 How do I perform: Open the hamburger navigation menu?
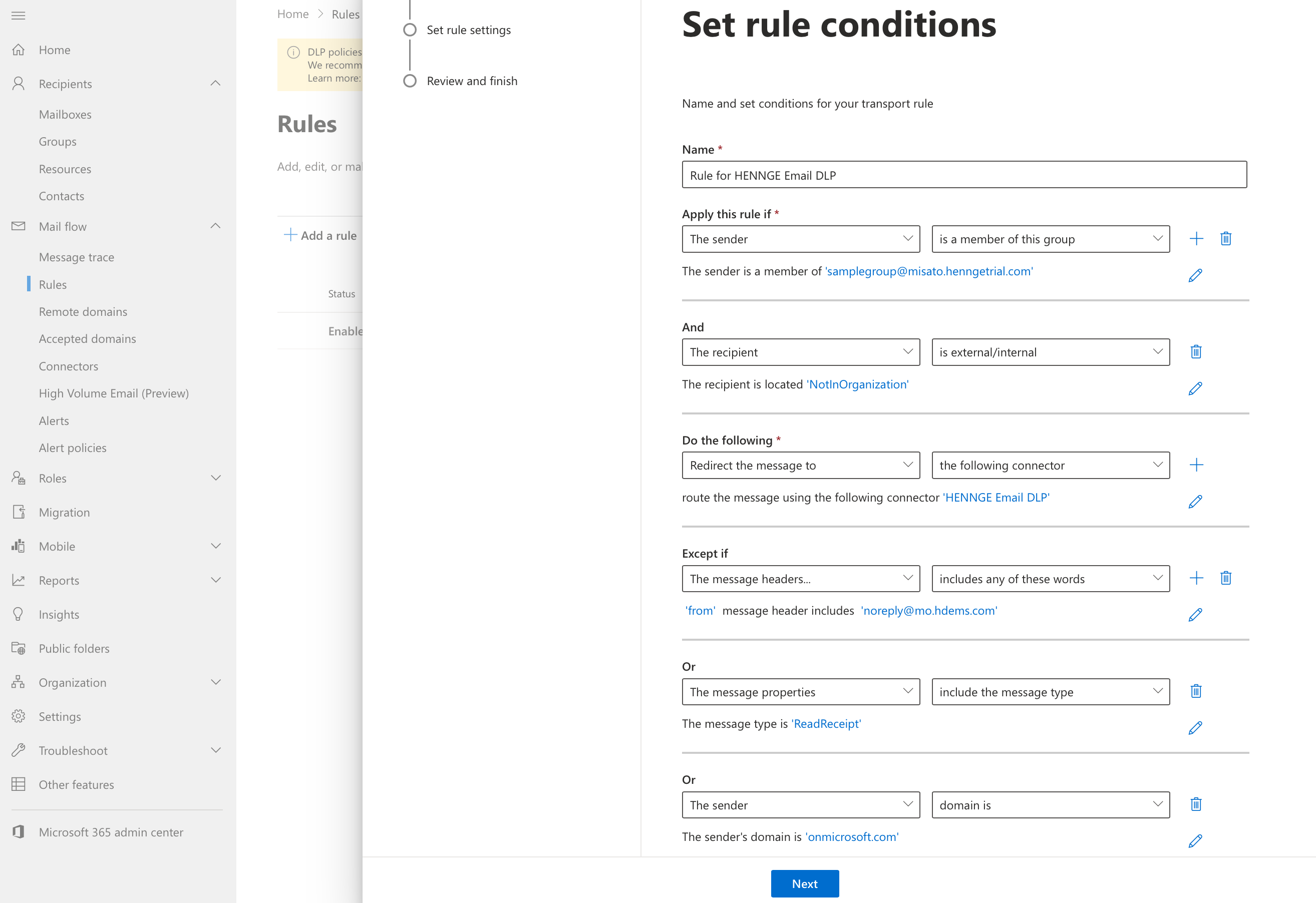[18, 16]
